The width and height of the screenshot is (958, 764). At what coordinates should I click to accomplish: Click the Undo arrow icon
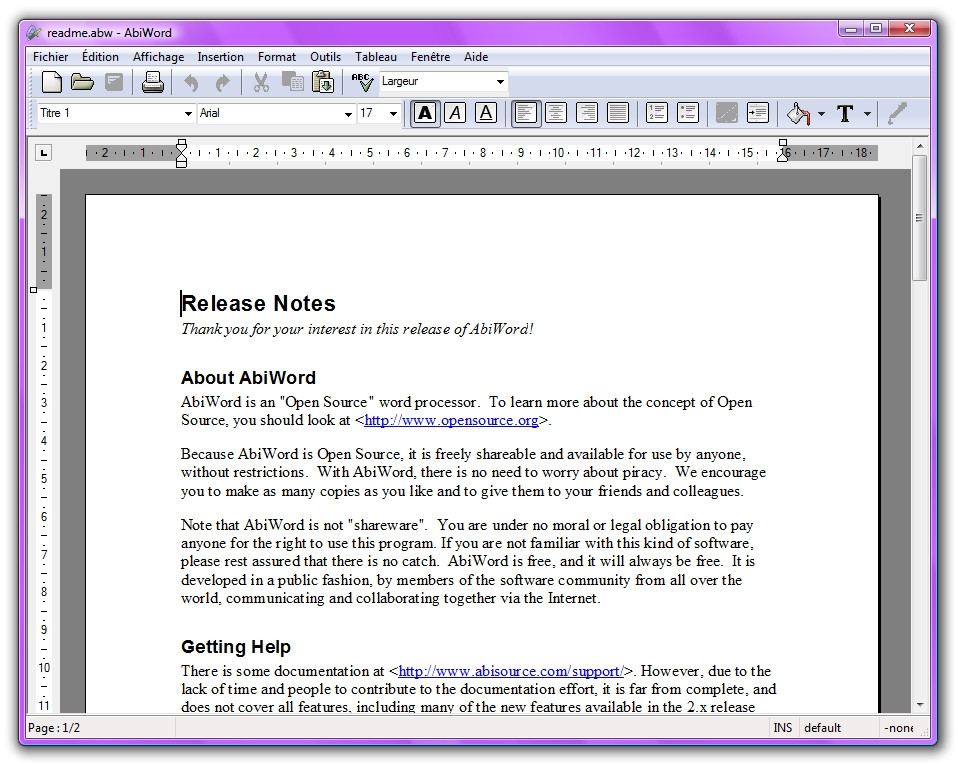click(191, 82)
